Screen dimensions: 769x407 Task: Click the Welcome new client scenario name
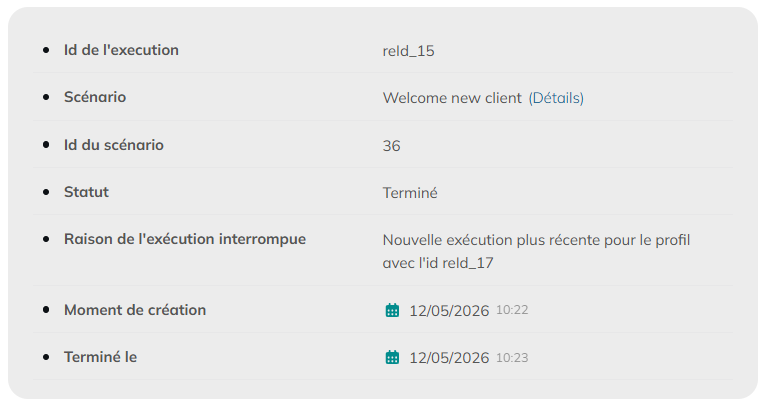point(452,98)
